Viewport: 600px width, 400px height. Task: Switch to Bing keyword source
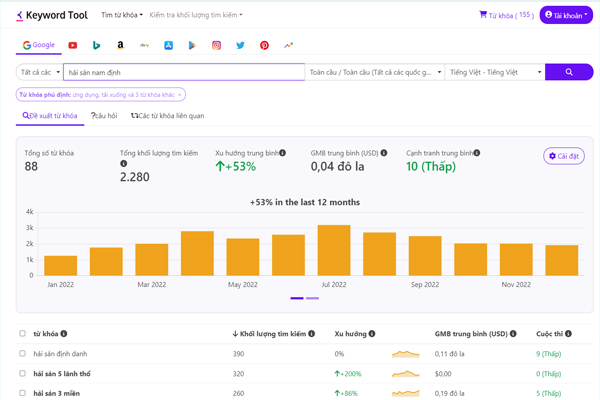point(96,45)
